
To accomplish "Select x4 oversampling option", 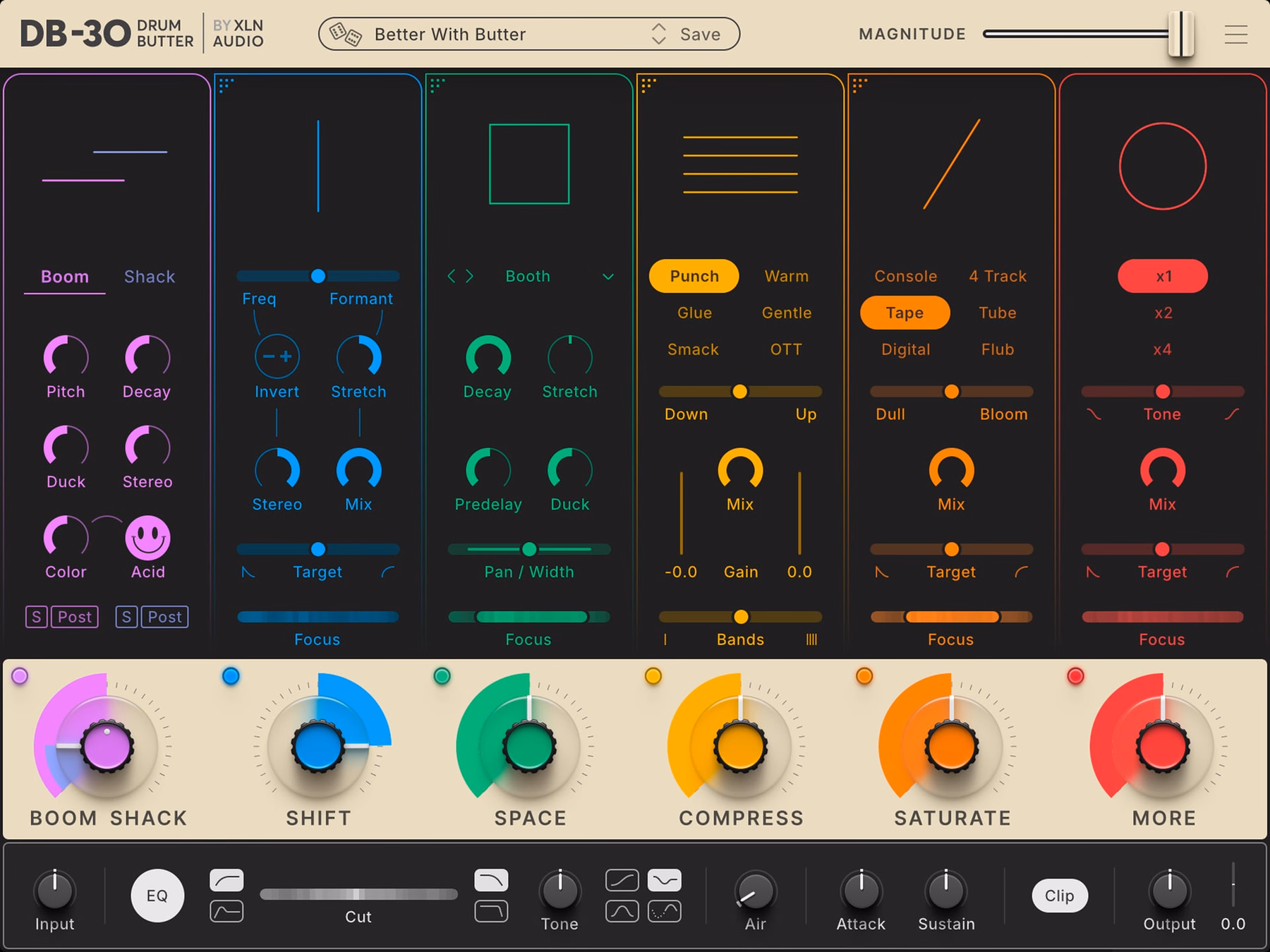I will (1163, 349).
